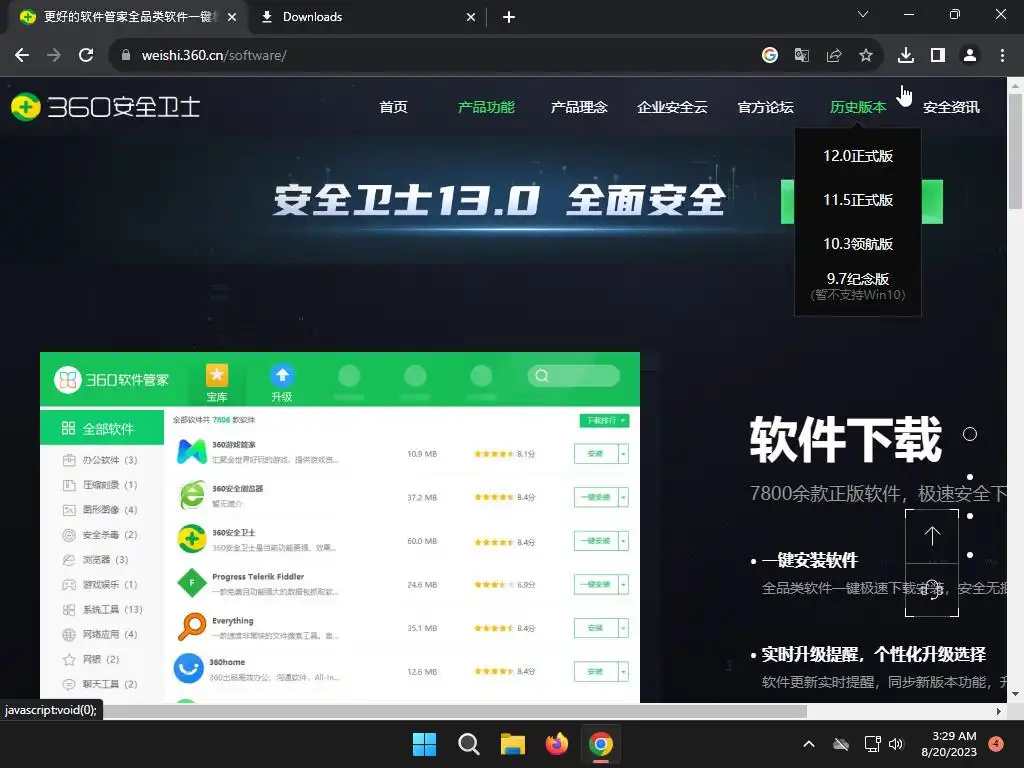
Task: Click the vertical page scrollbar
Action: click(1016, 152)
